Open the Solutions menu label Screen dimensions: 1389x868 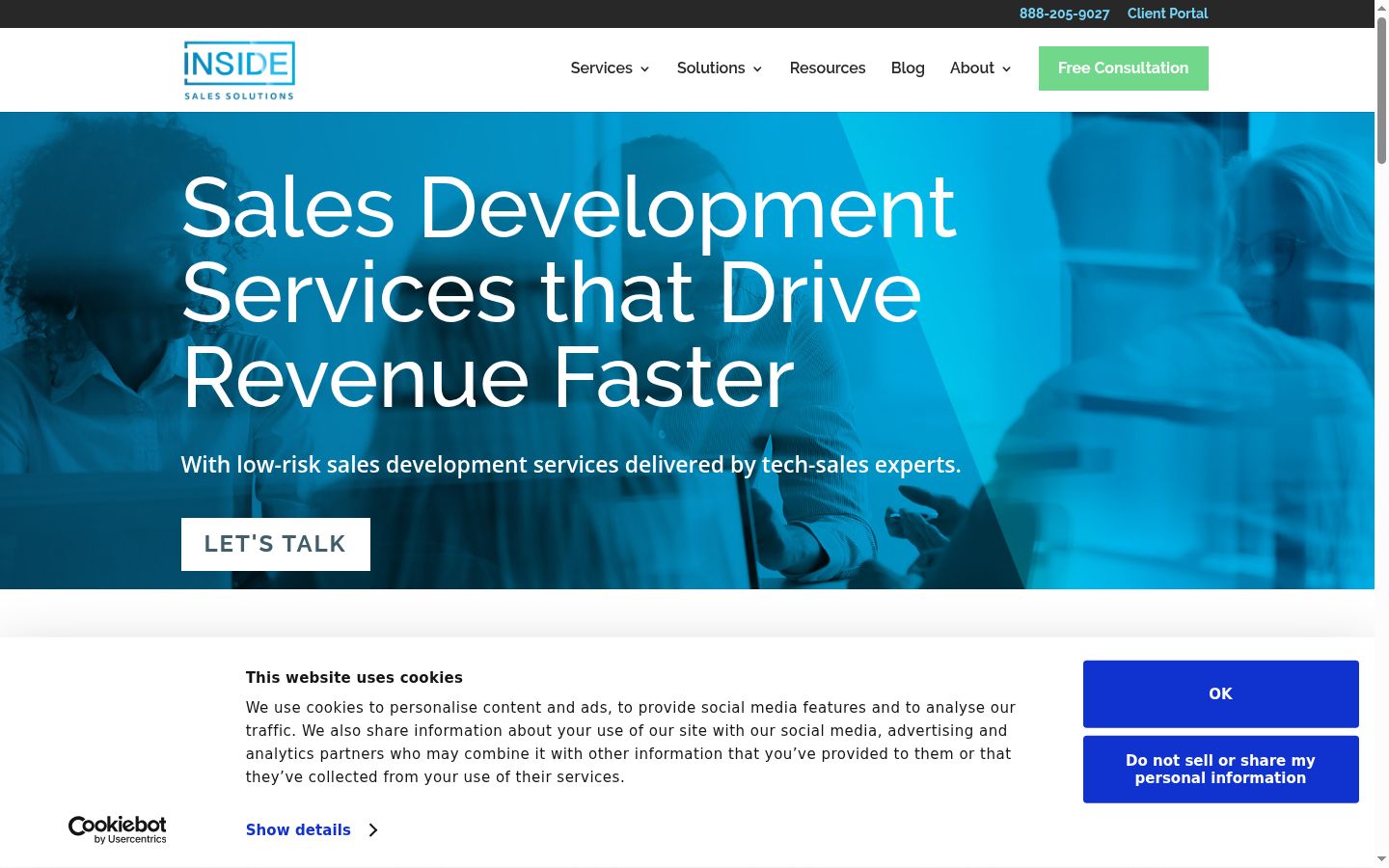711,68
